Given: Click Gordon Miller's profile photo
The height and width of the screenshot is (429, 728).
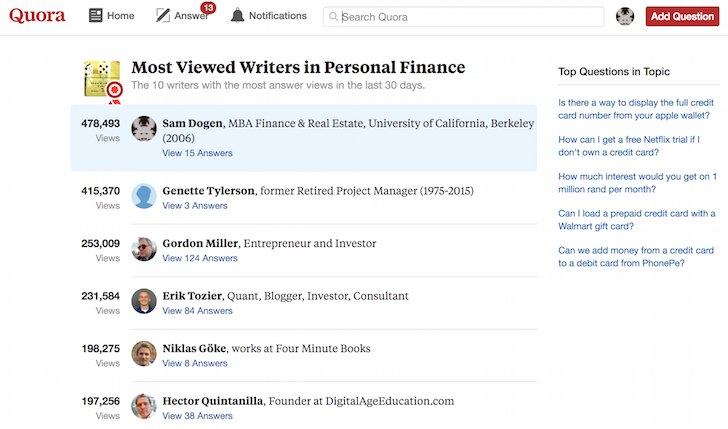Looking at the screenshot, I should point(144,248).
